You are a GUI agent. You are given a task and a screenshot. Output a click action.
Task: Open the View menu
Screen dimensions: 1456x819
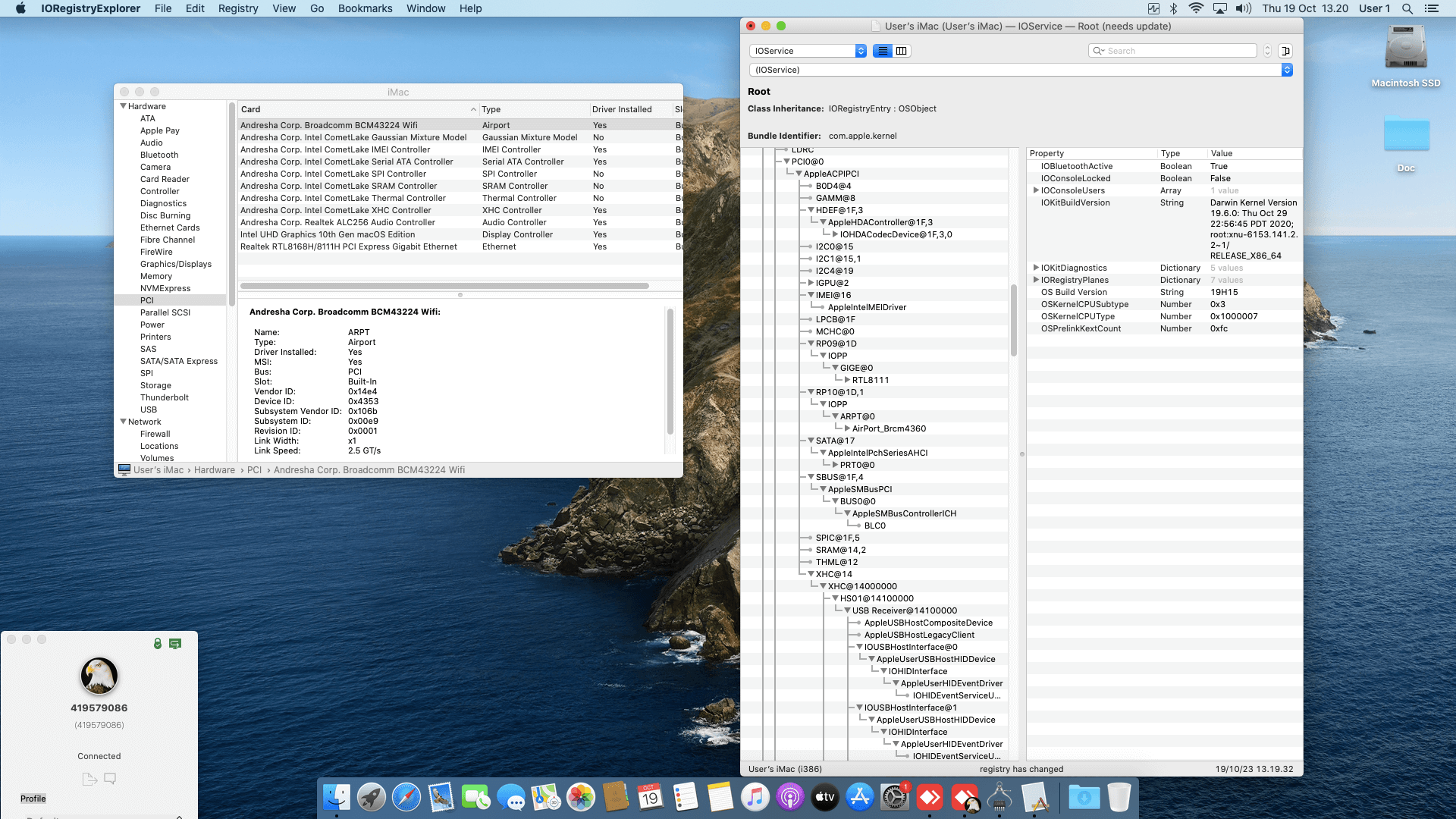click(x=284, y=8)
